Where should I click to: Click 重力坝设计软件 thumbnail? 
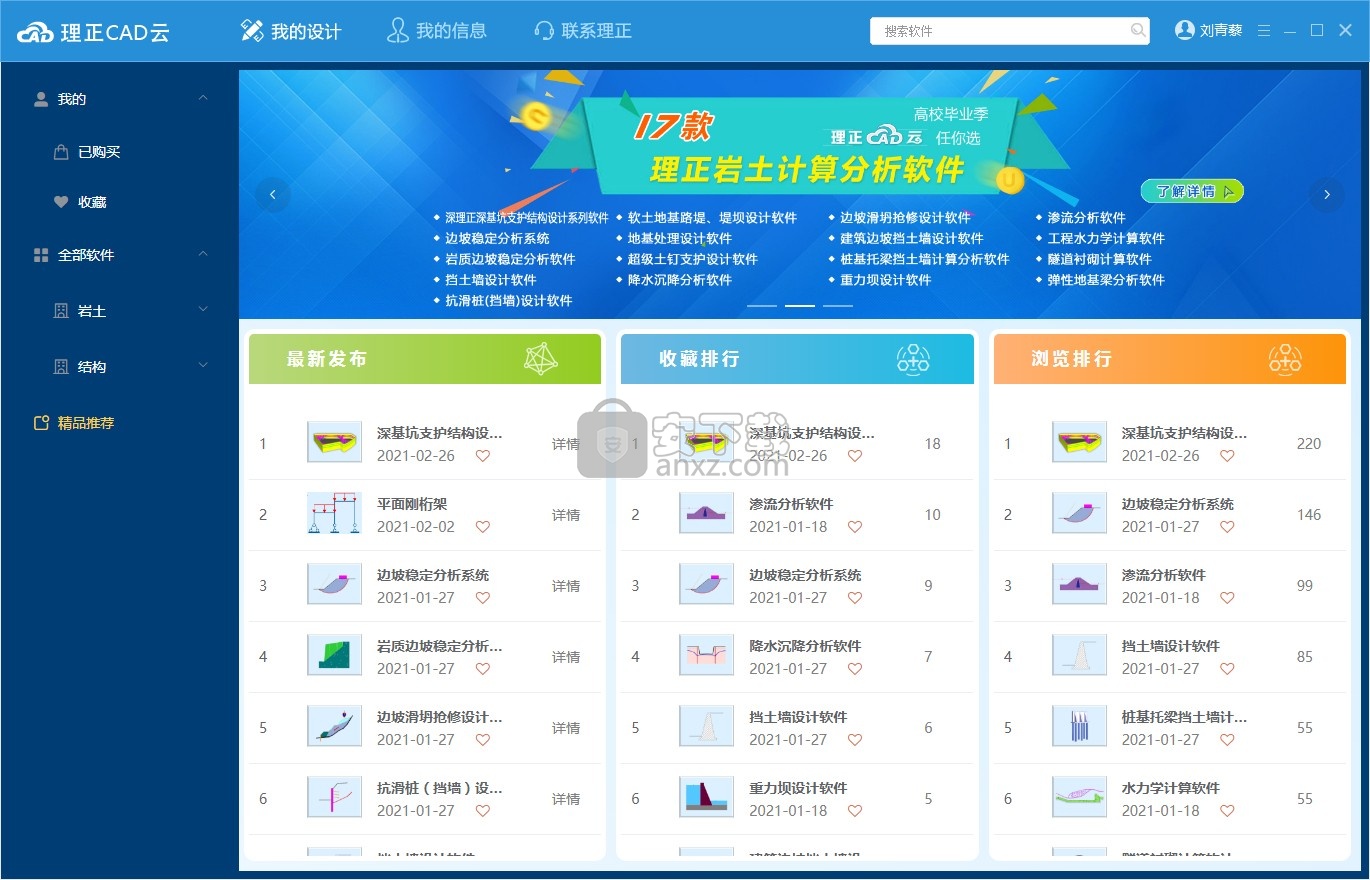706,797
